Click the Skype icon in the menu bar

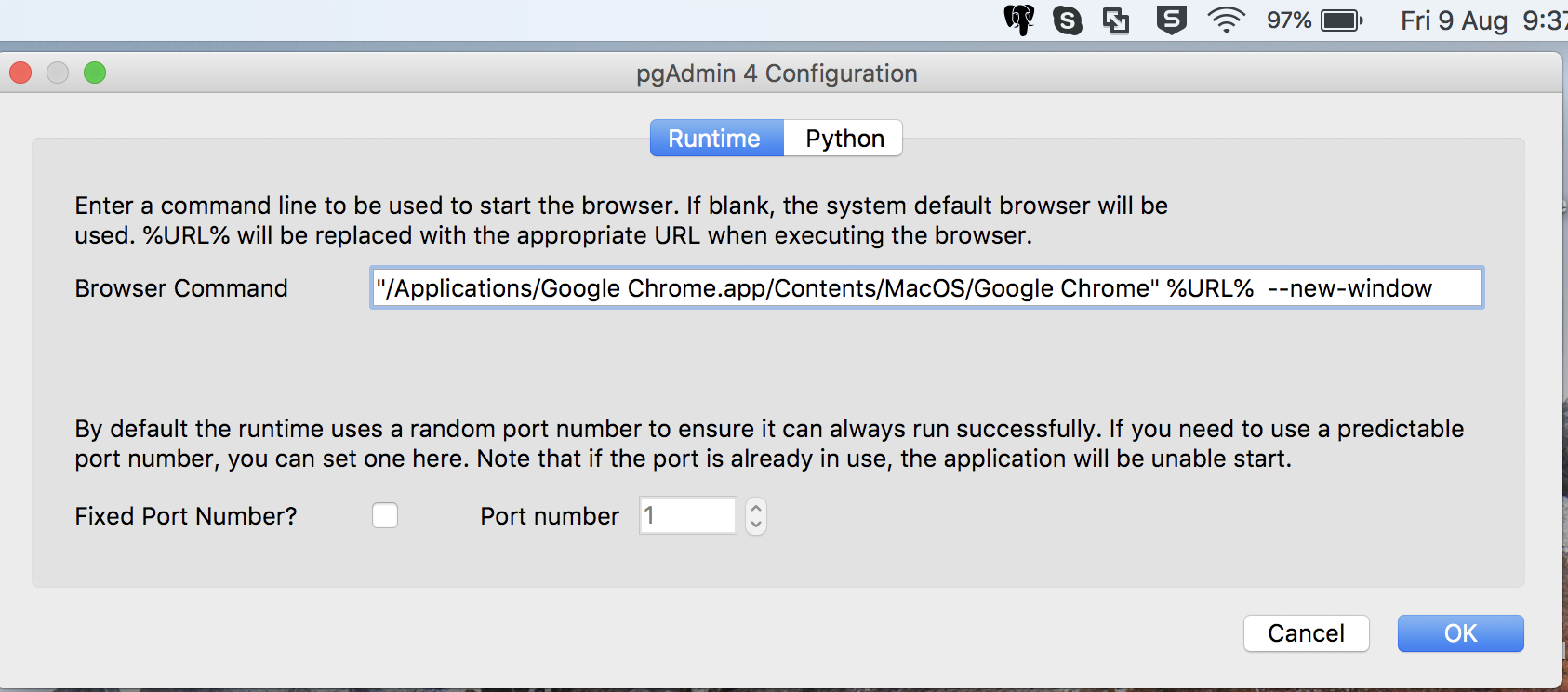click(1067, 20)
